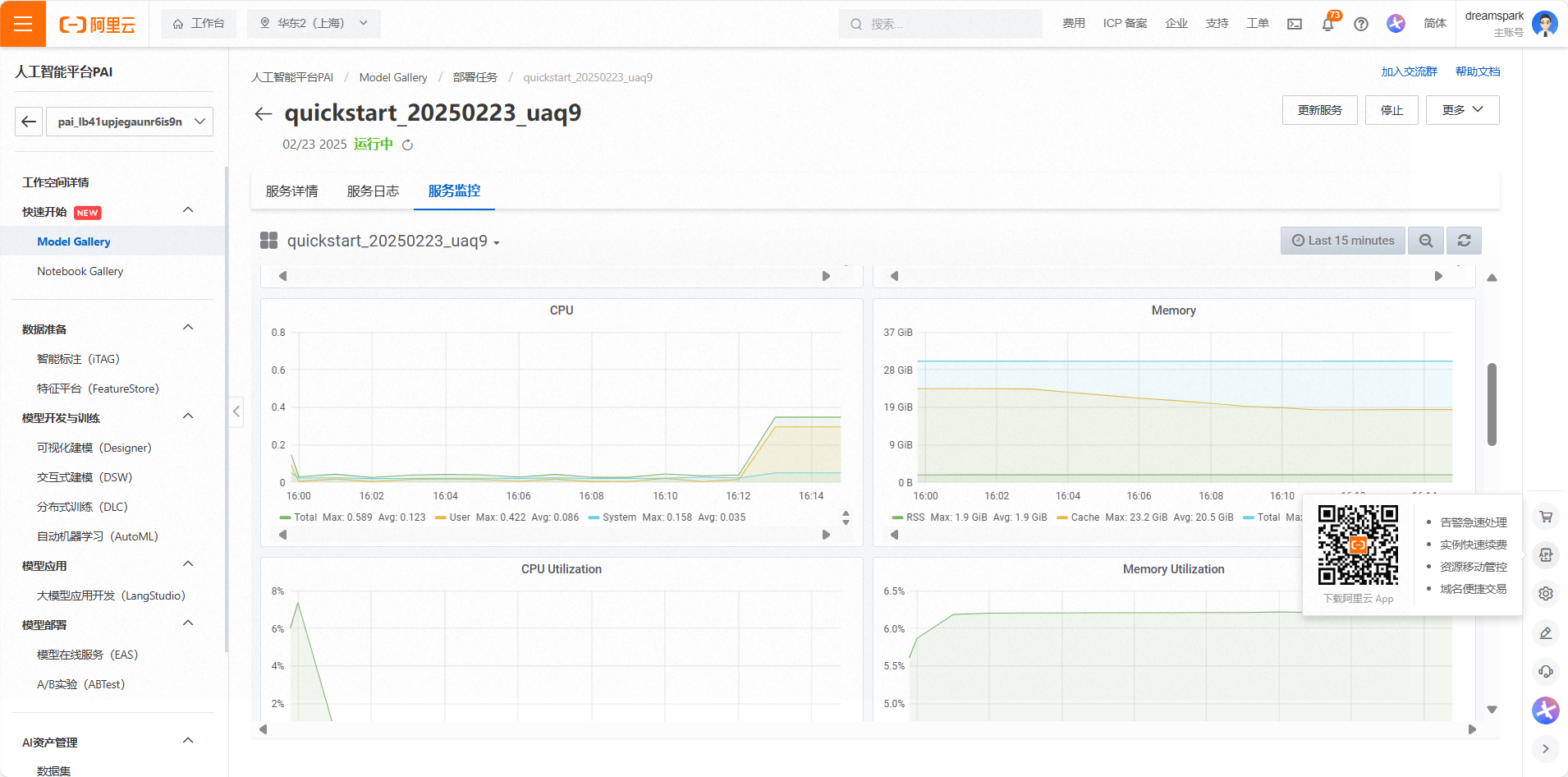1568x777 pixels.
Task: Open the region selector 华东2 (上海)
Action: (x=314, y=24)
